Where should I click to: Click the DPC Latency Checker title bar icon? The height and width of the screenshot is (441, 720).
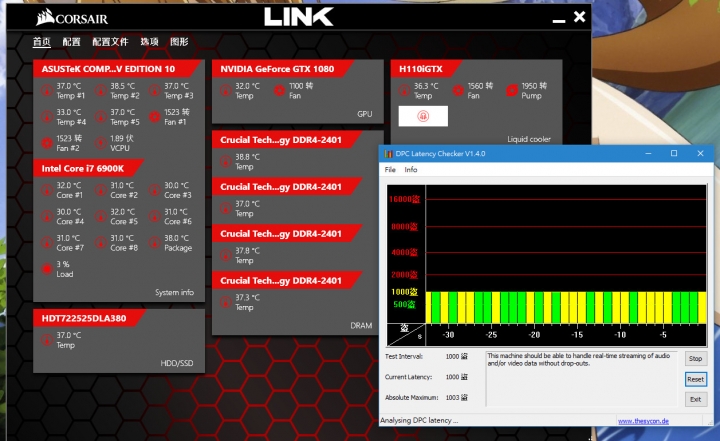(388, 154)
